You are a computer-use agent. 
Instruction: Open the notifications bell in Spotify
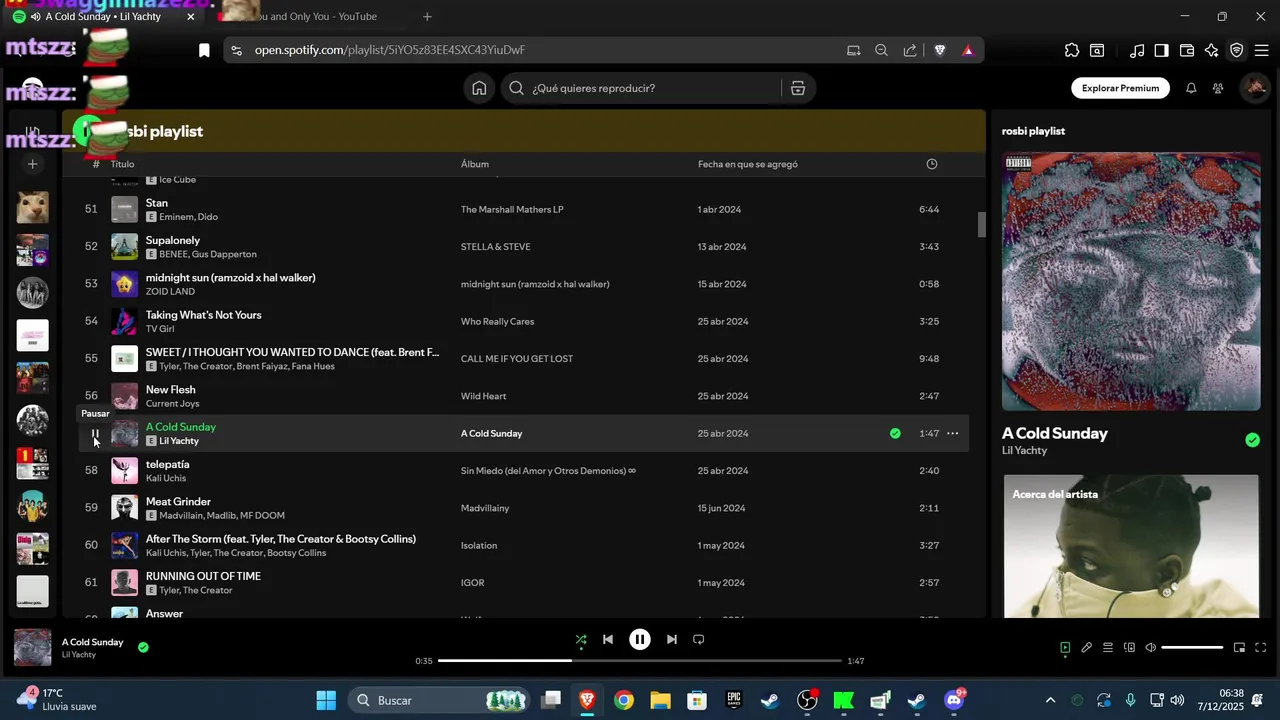pyautogui.click(x=1191, y=88)
